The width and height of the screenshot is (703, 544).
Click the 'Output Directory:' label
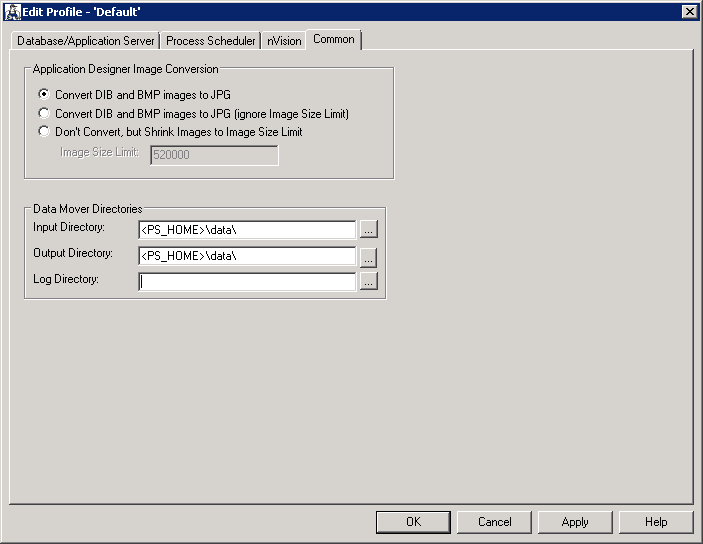pos(73,253)
